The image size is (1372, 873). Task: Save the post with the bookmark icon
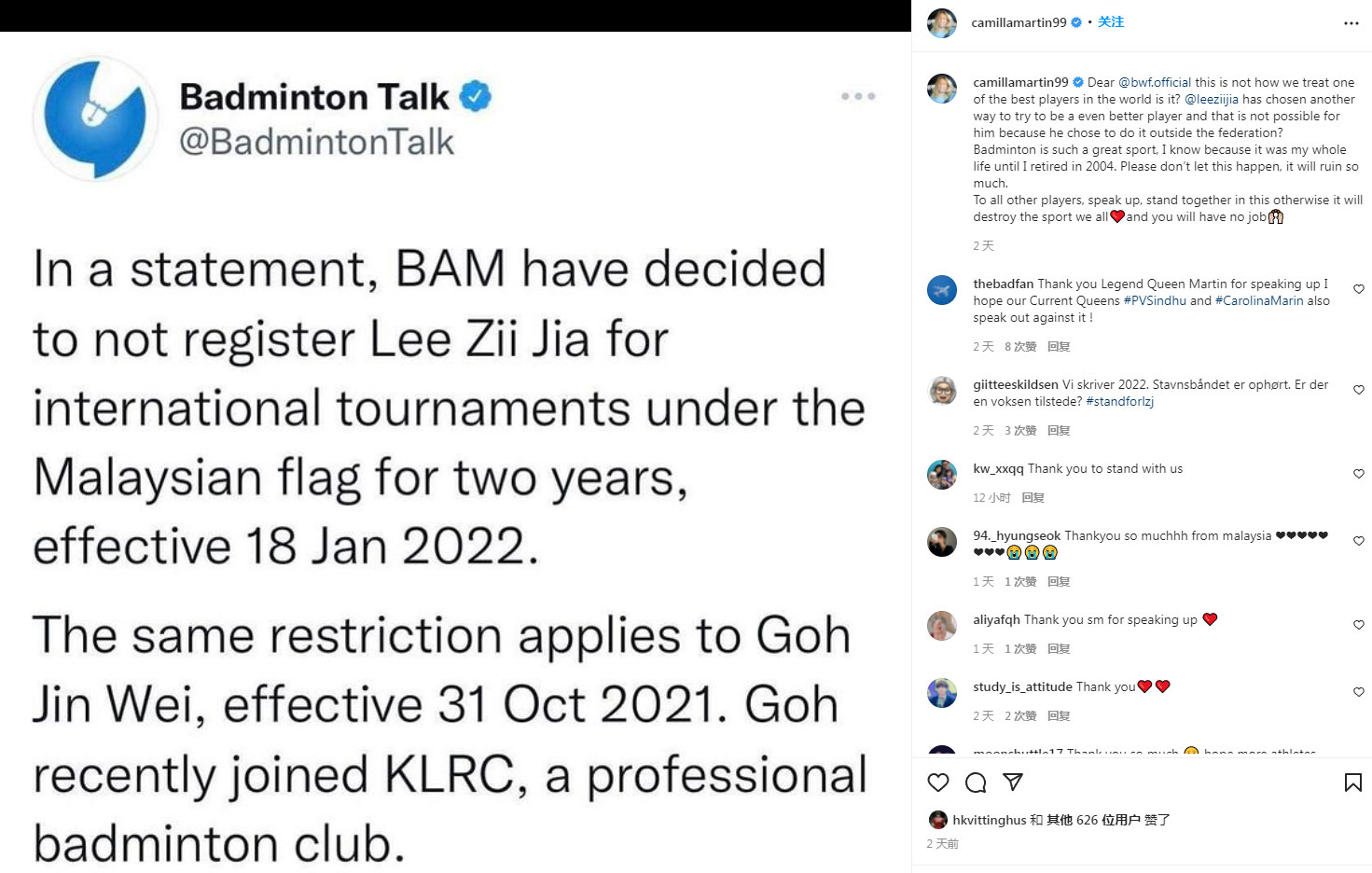(x=1352, y=783)
